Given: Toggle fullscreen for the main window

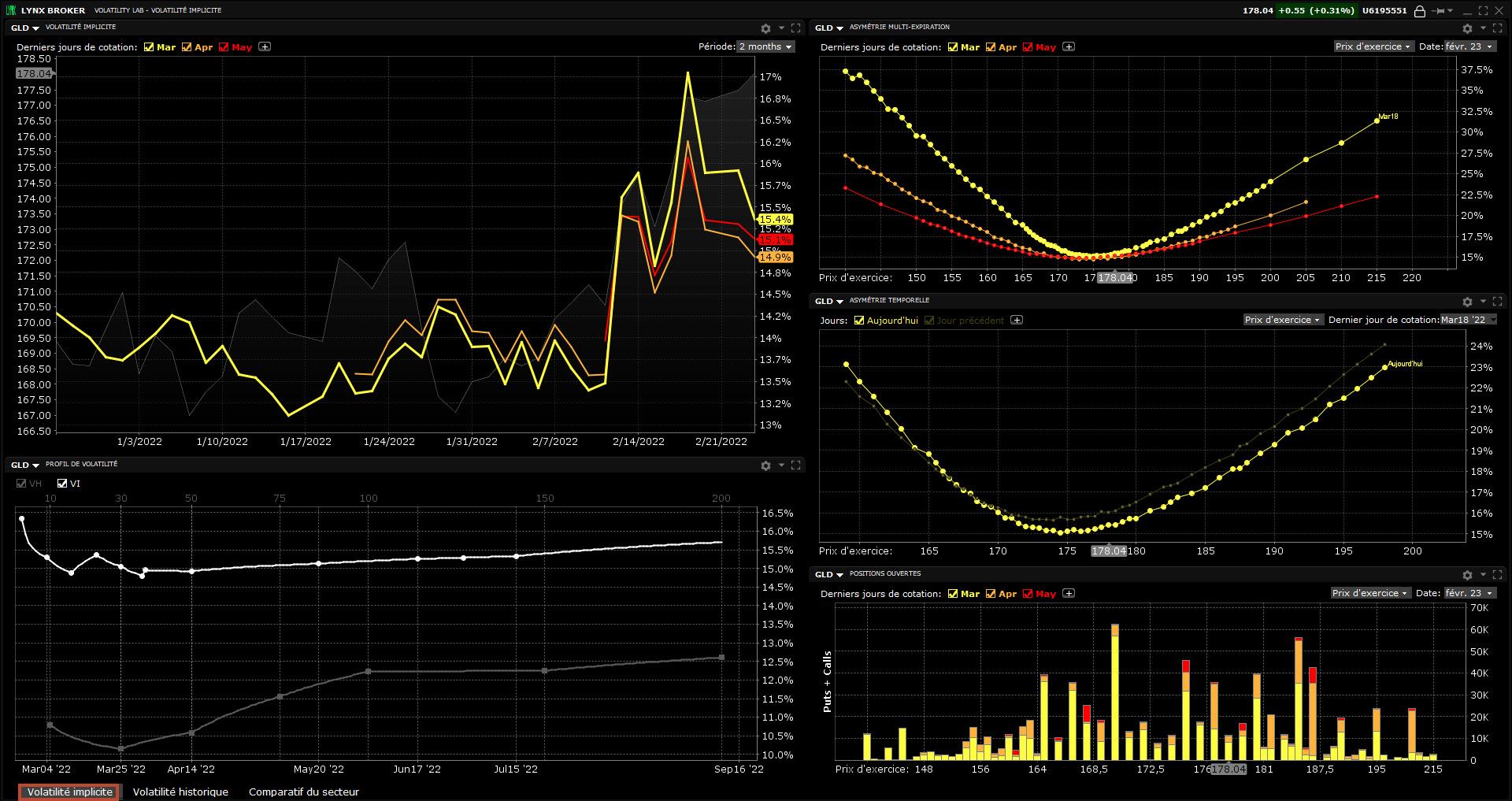Looking at the screenshot, I should pos(1483,10).
